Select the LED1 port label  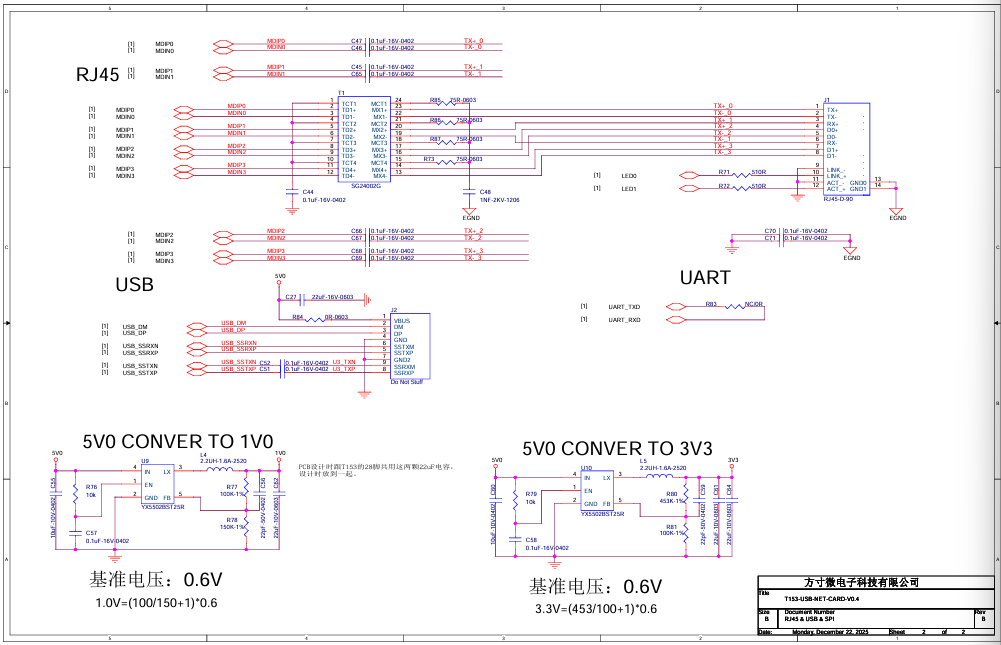tap(629, 189)
